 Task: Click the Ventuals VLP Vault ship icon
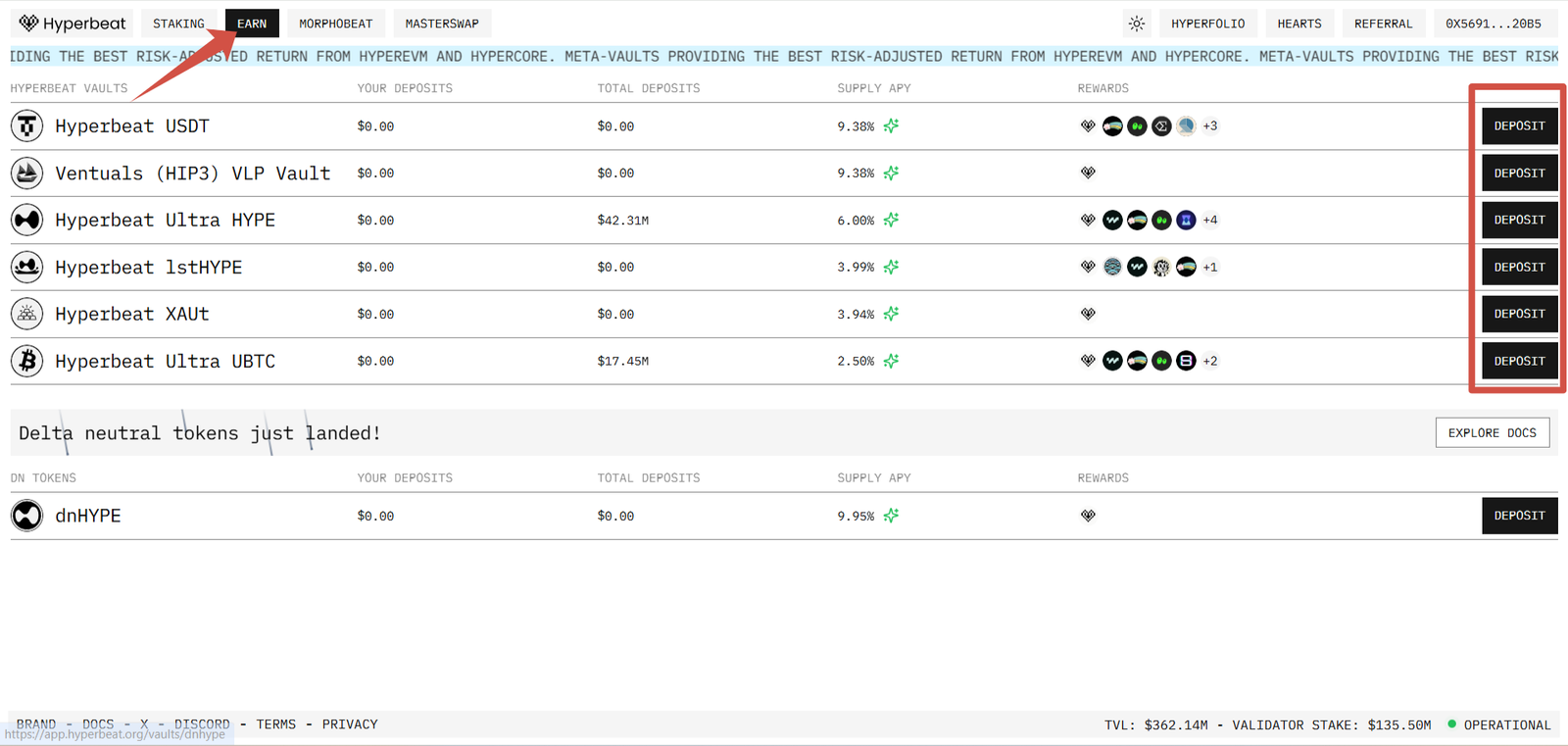[27, 174]
